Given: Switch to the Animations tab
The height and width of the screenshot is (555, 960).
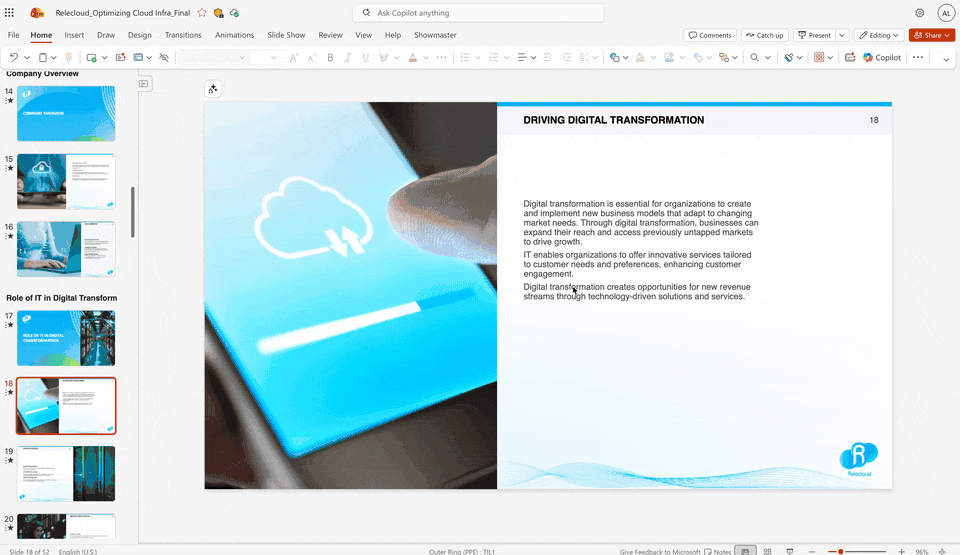Looking at the screenshot, I should 234,35.
